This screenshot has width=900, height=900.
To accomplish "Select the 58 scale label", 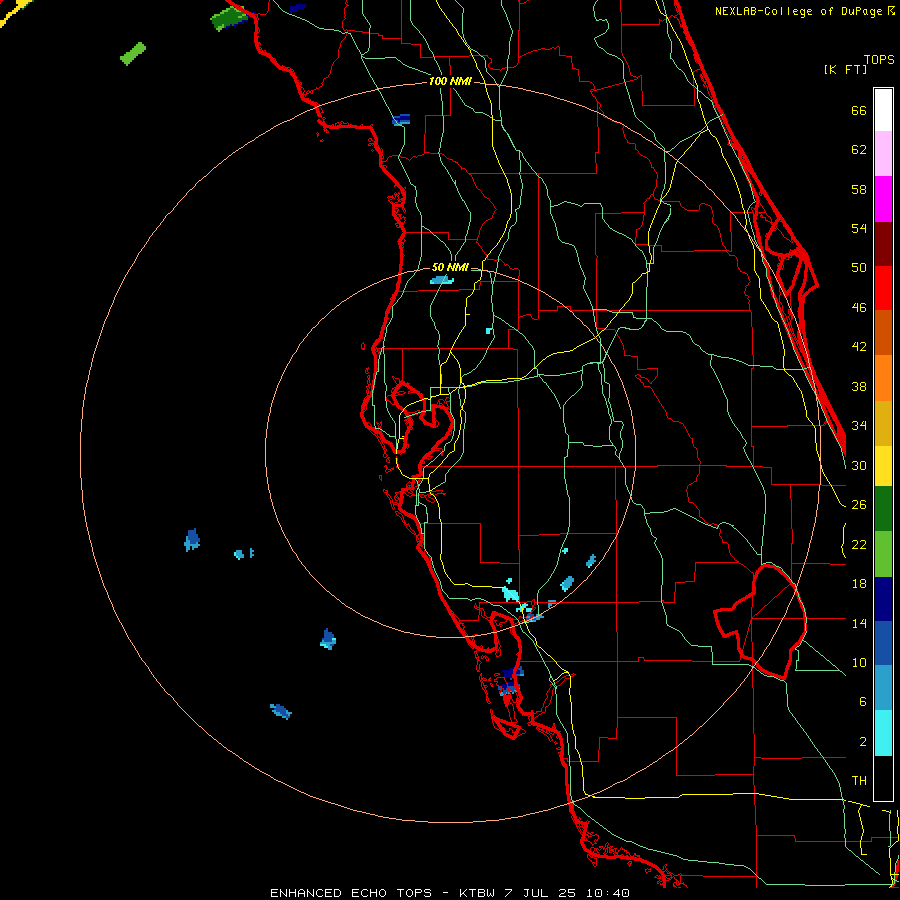I will point(859,189).
